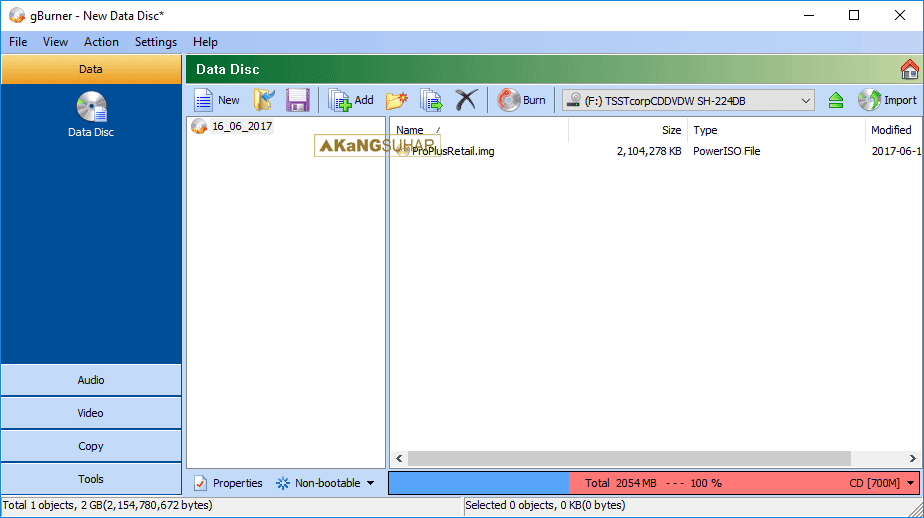
Task: Click the gBurner app icon in title bar
Action: [16, 15]
